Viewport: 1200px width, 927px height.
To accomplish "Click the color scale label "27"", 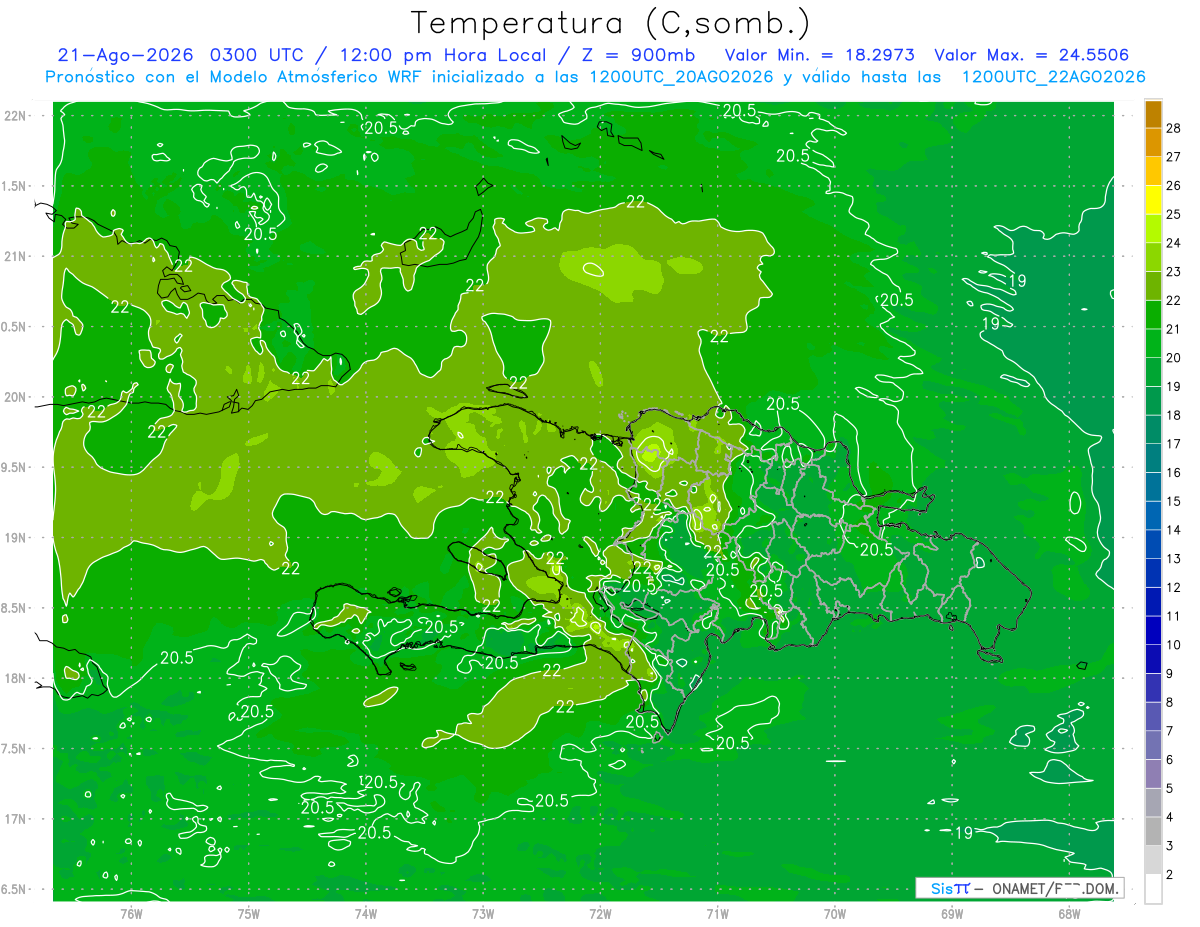I will coord(1173,157).
